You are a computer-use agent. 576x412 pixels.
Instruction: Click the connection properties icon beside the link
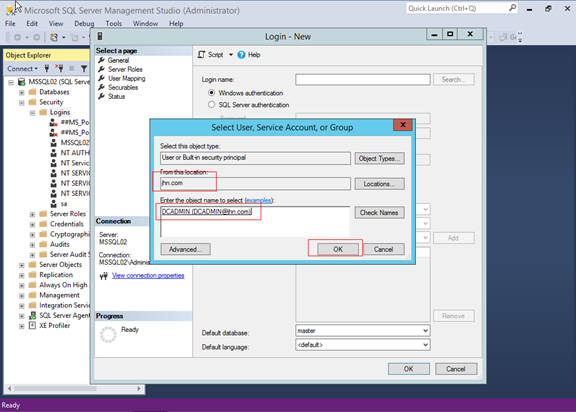[x=104, y=275]
